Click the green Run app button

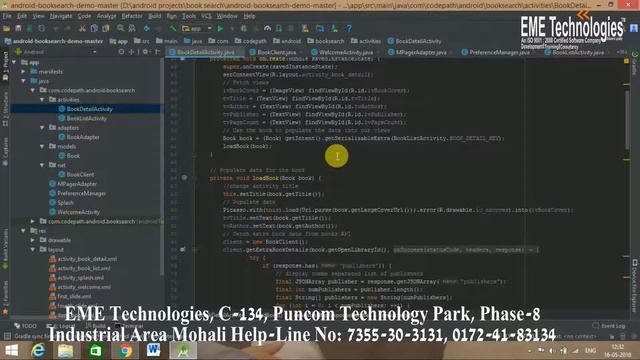(x=220, y=28)
